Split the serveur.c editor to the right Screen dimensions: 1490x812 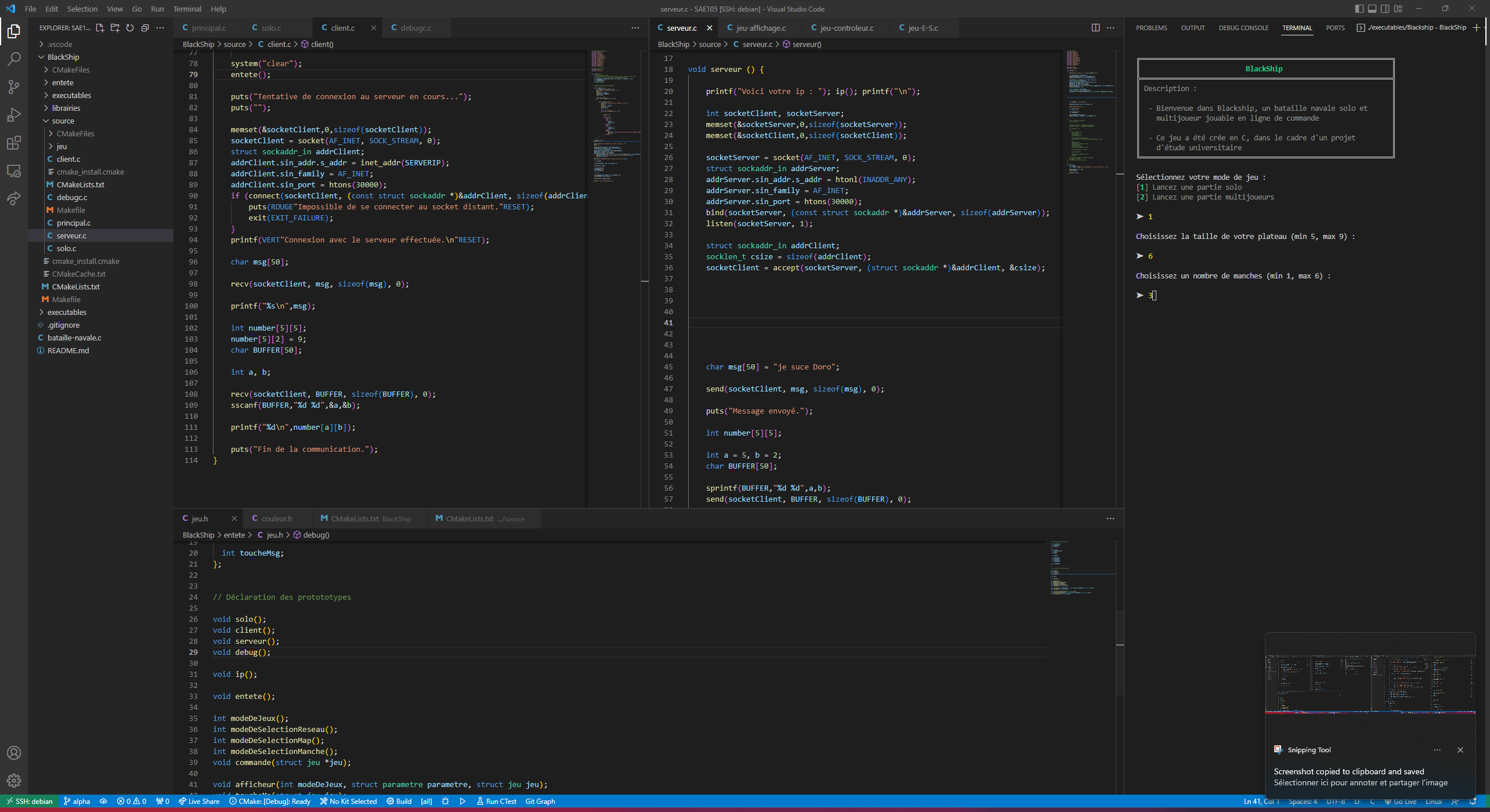pyautogui.click(x=1095, y=28)
